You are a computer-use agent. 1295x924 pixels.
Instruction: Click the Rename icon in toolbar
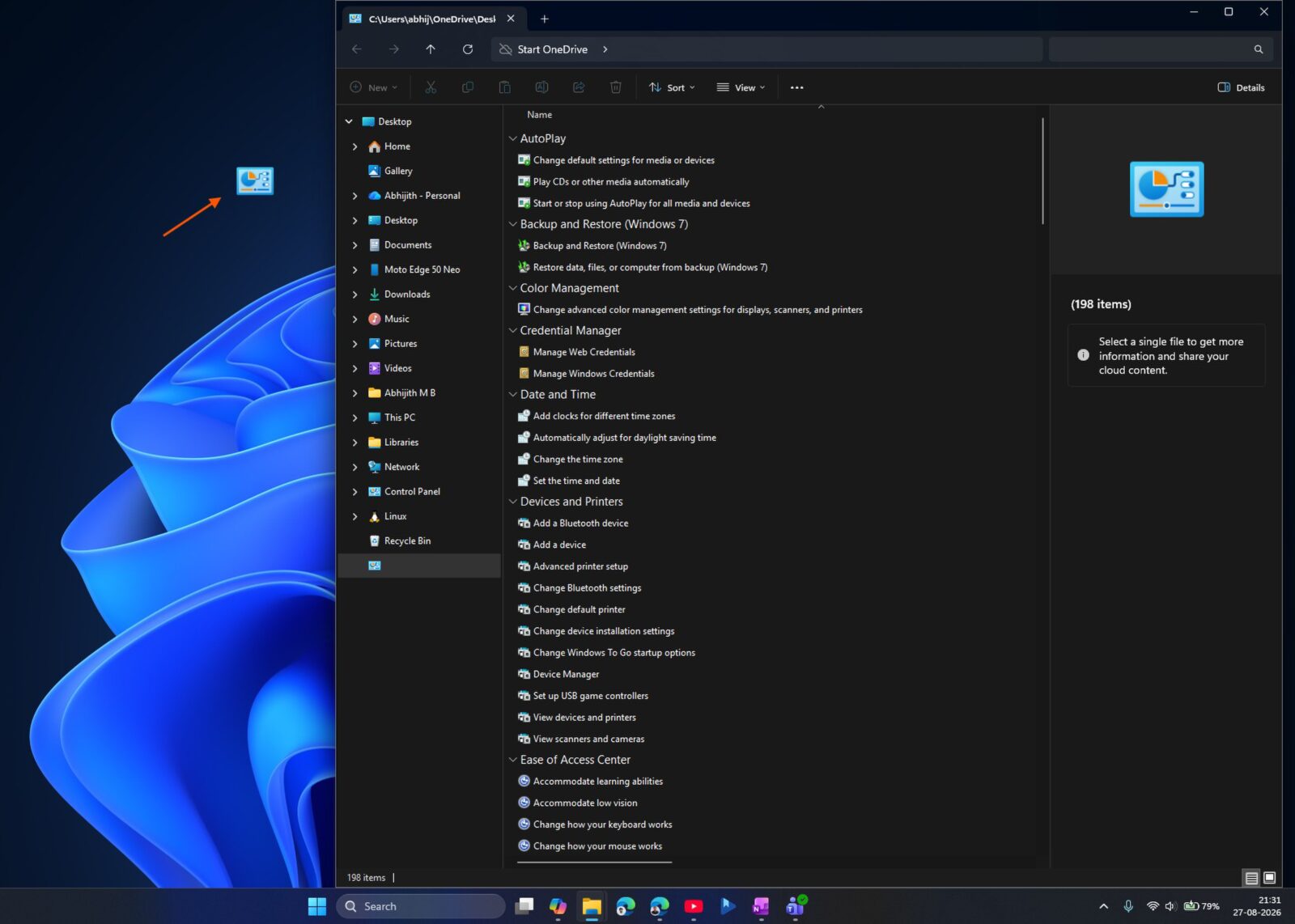click(541, 87)
